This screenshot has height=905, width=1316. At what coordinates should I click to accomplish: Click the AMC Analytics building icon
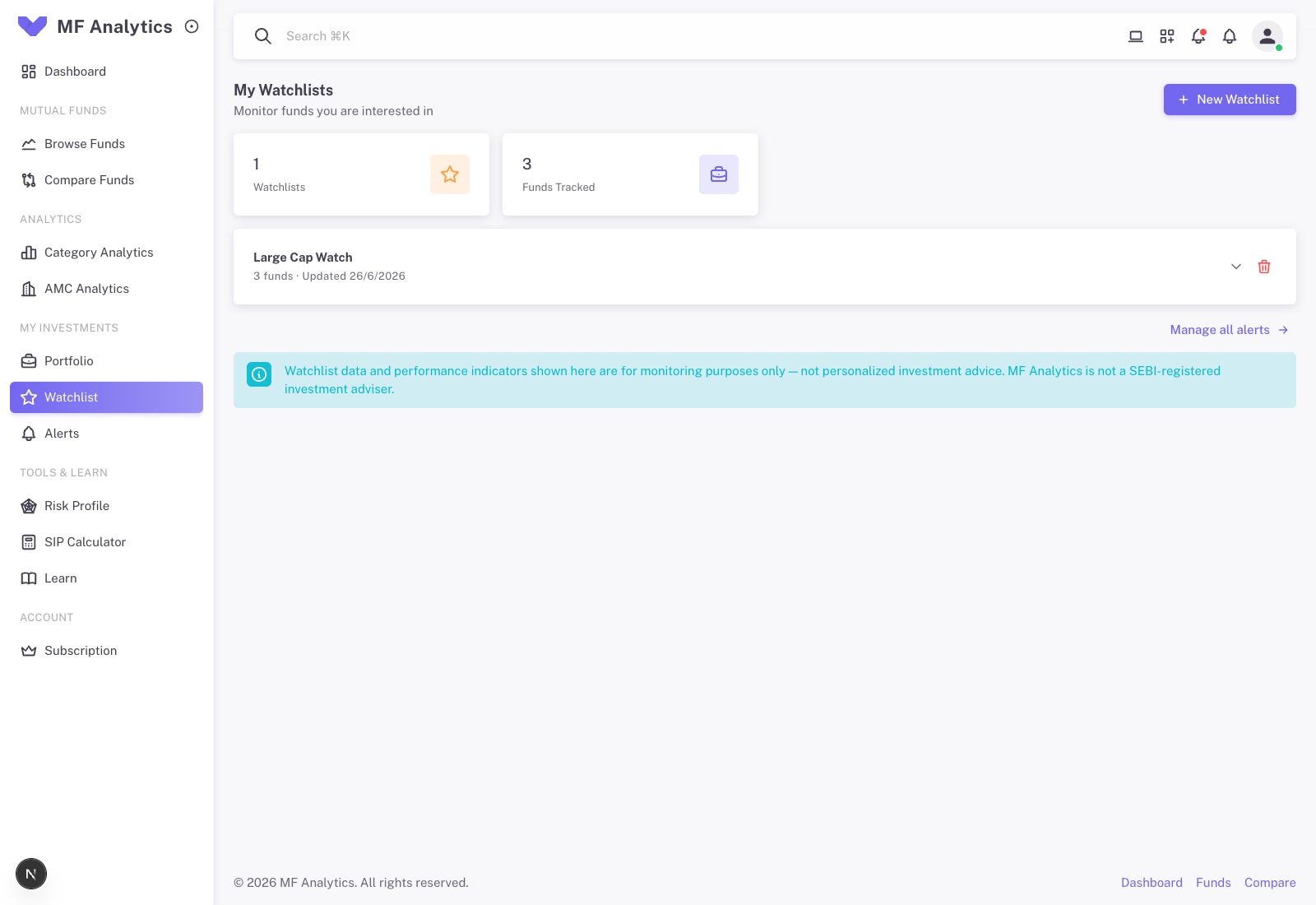point(29,289)
